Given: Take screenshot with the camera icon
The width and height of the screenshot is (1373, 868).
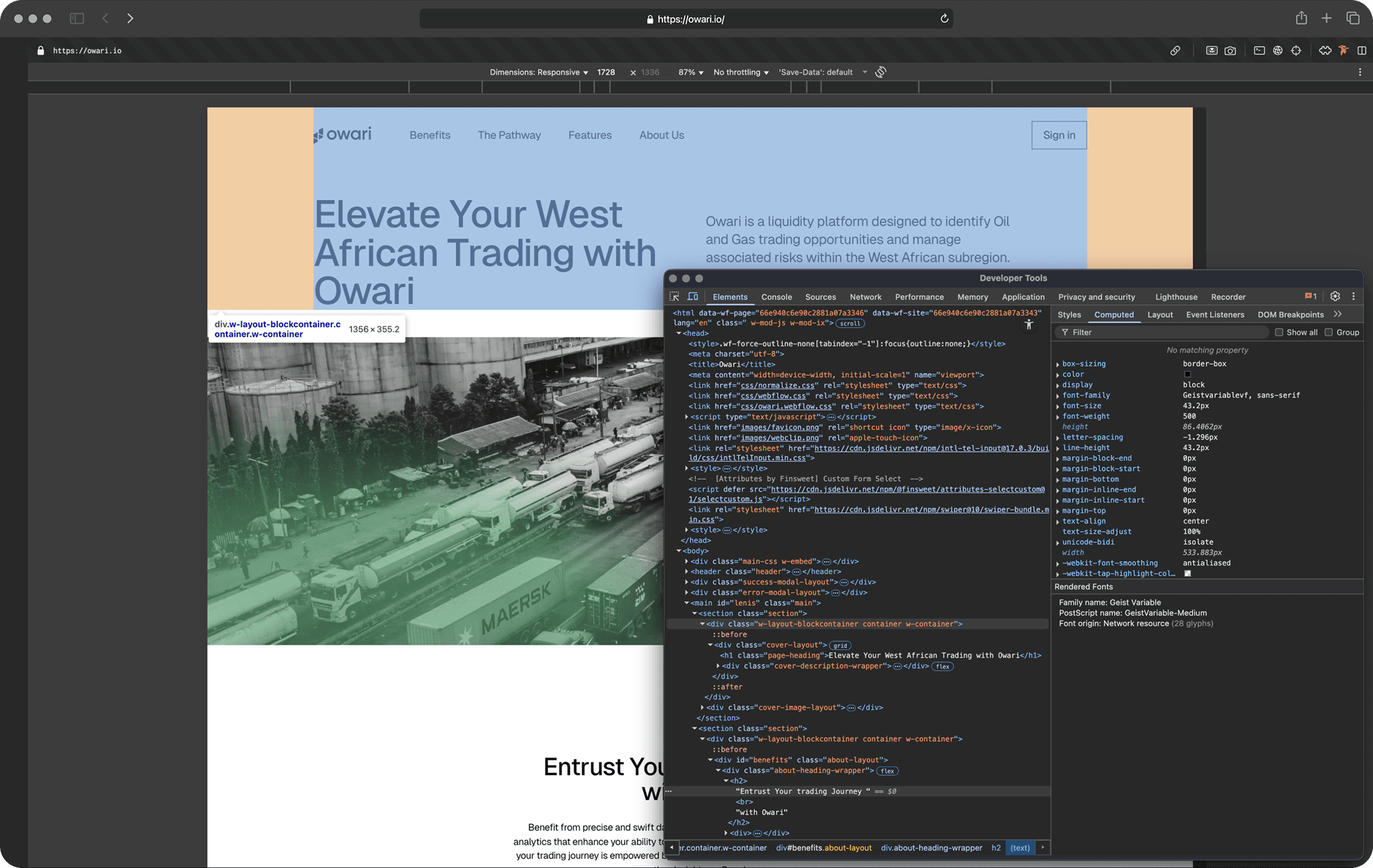Looking at the screenshot, I should click(x=1230, y=51).
